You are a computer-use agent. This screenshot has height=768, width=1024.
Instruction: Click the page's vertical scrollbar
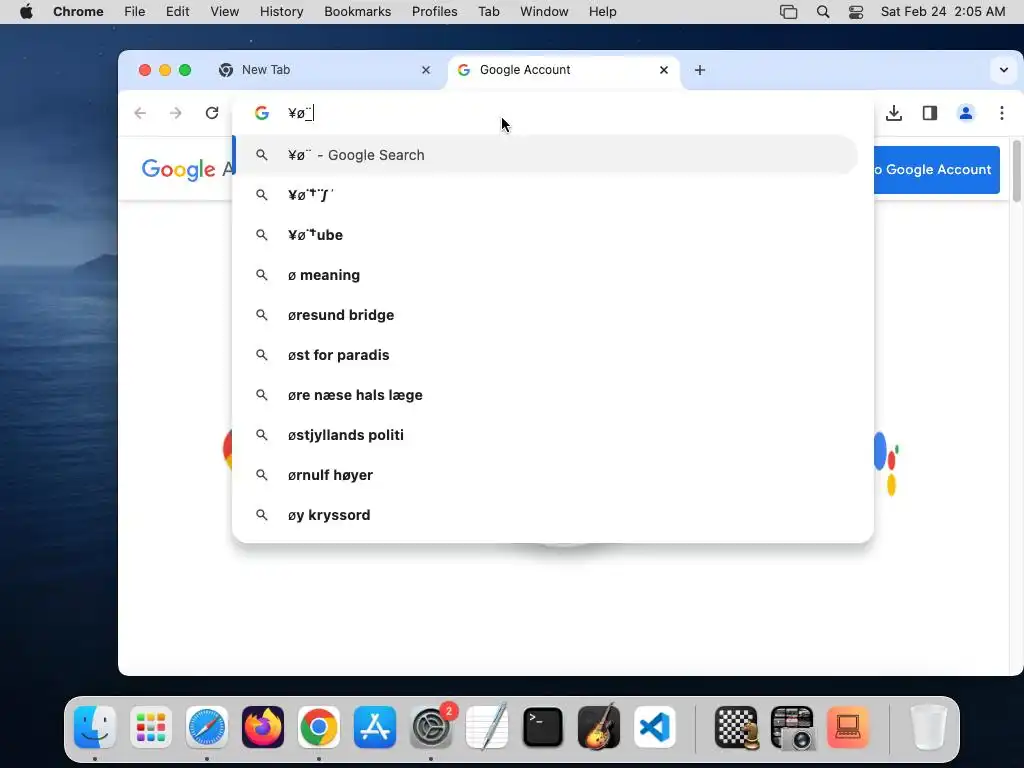point(1016,171)
